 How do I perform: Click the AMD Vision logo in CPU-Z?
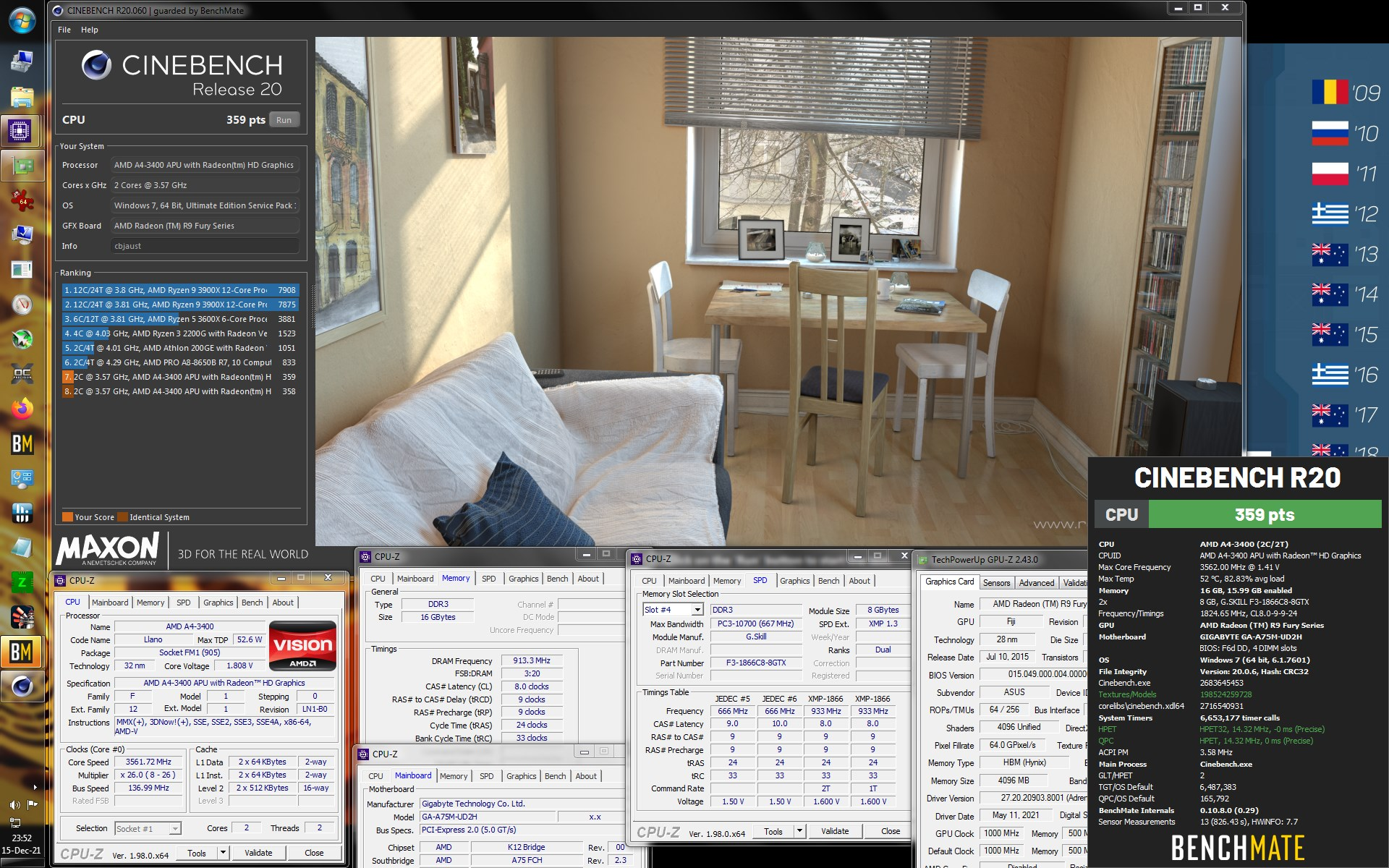pos(302,646)
